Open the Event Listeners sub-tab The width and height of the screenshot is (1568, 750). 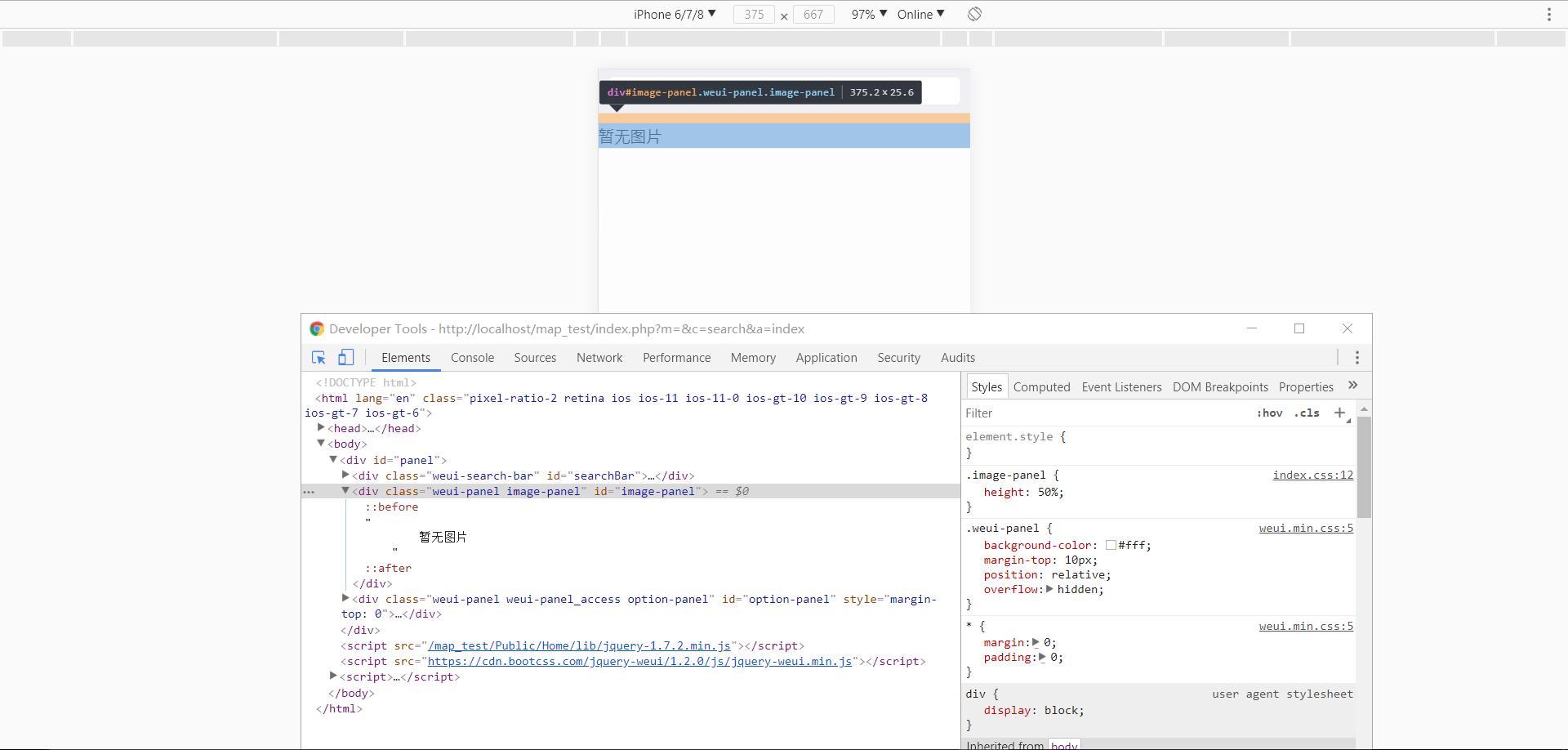pos(1121,387)
